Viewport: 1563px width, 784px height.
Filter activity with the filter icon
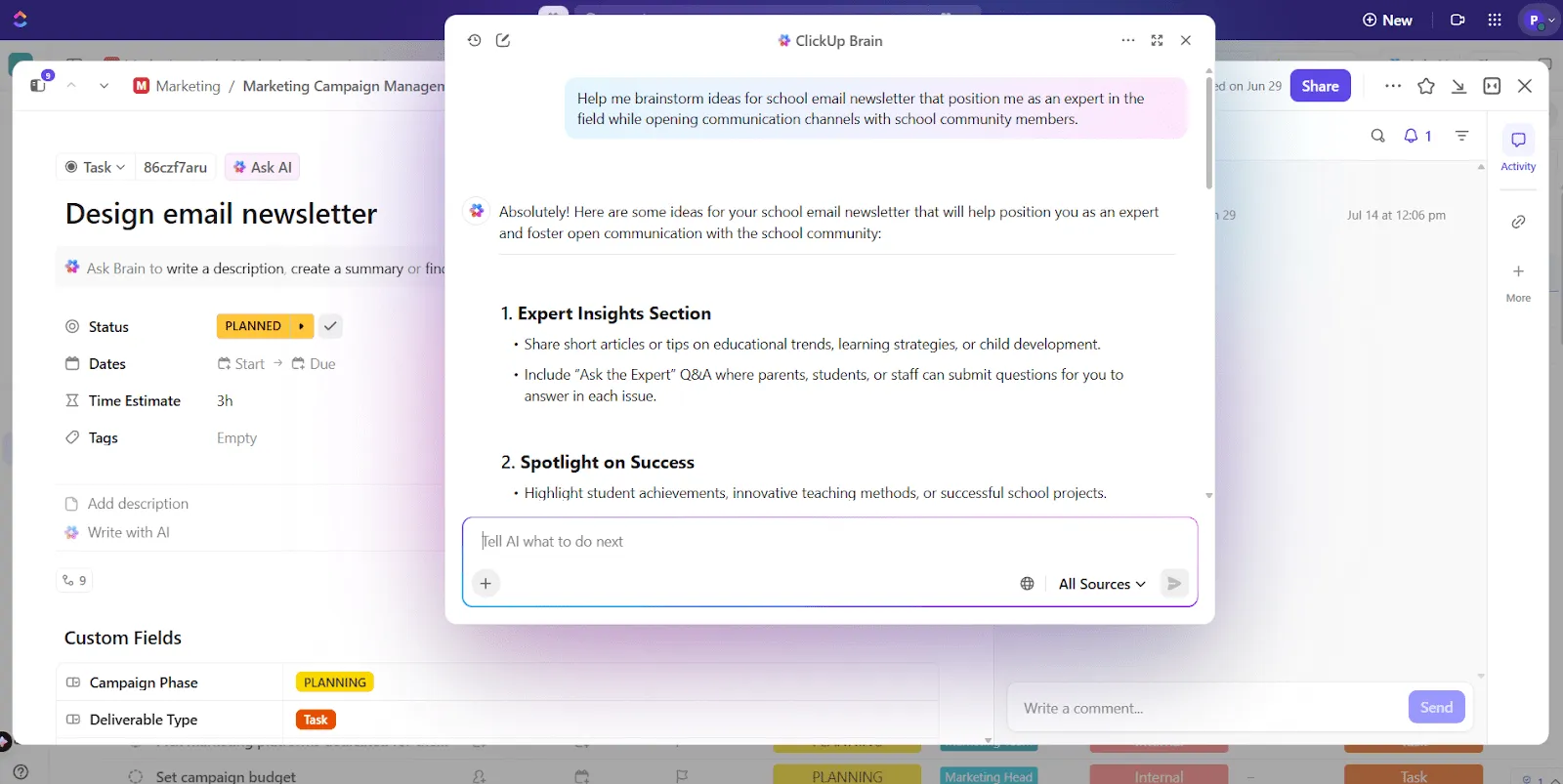(1462, 136)
